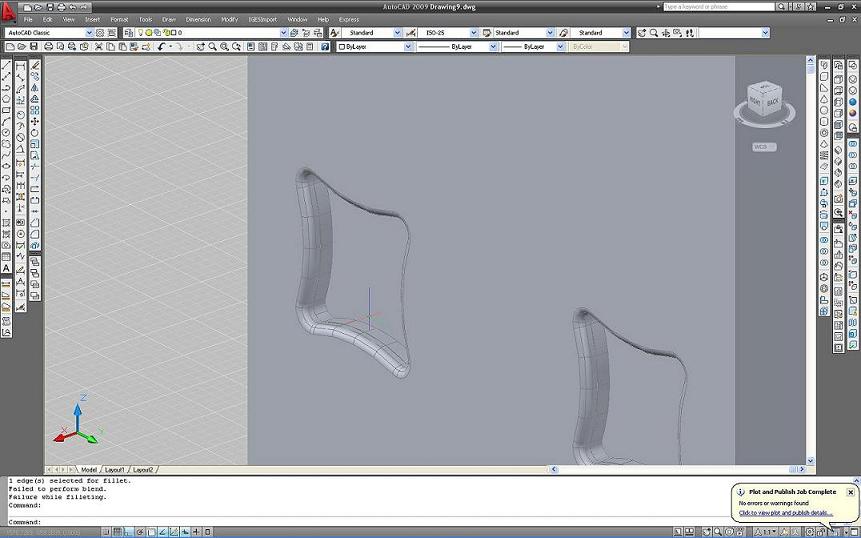Select the Multiline Text tool icon
The height and width of the screenshot is (538, 861).
click(6, 267)
